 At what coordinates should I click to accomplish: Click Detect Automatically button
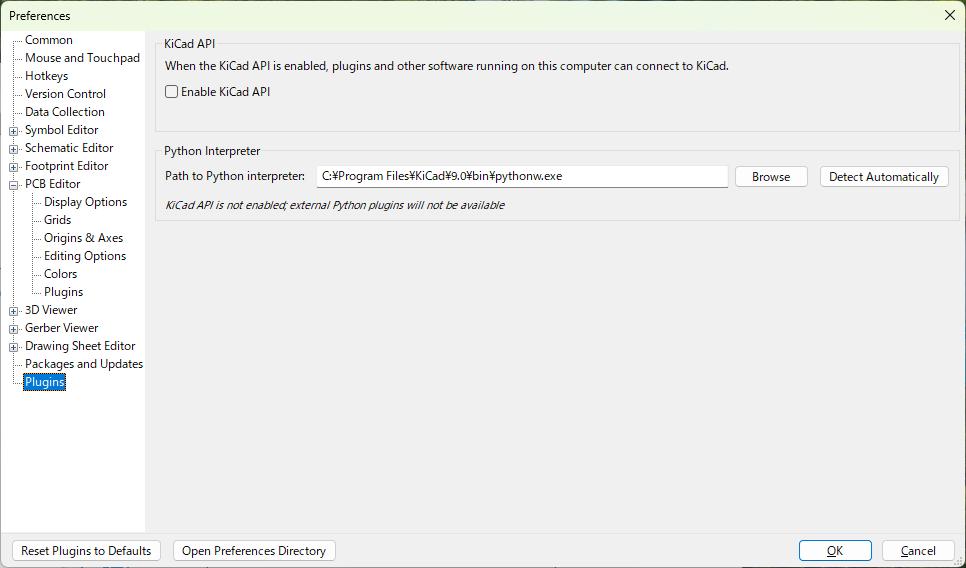click(x=884, y=177)
